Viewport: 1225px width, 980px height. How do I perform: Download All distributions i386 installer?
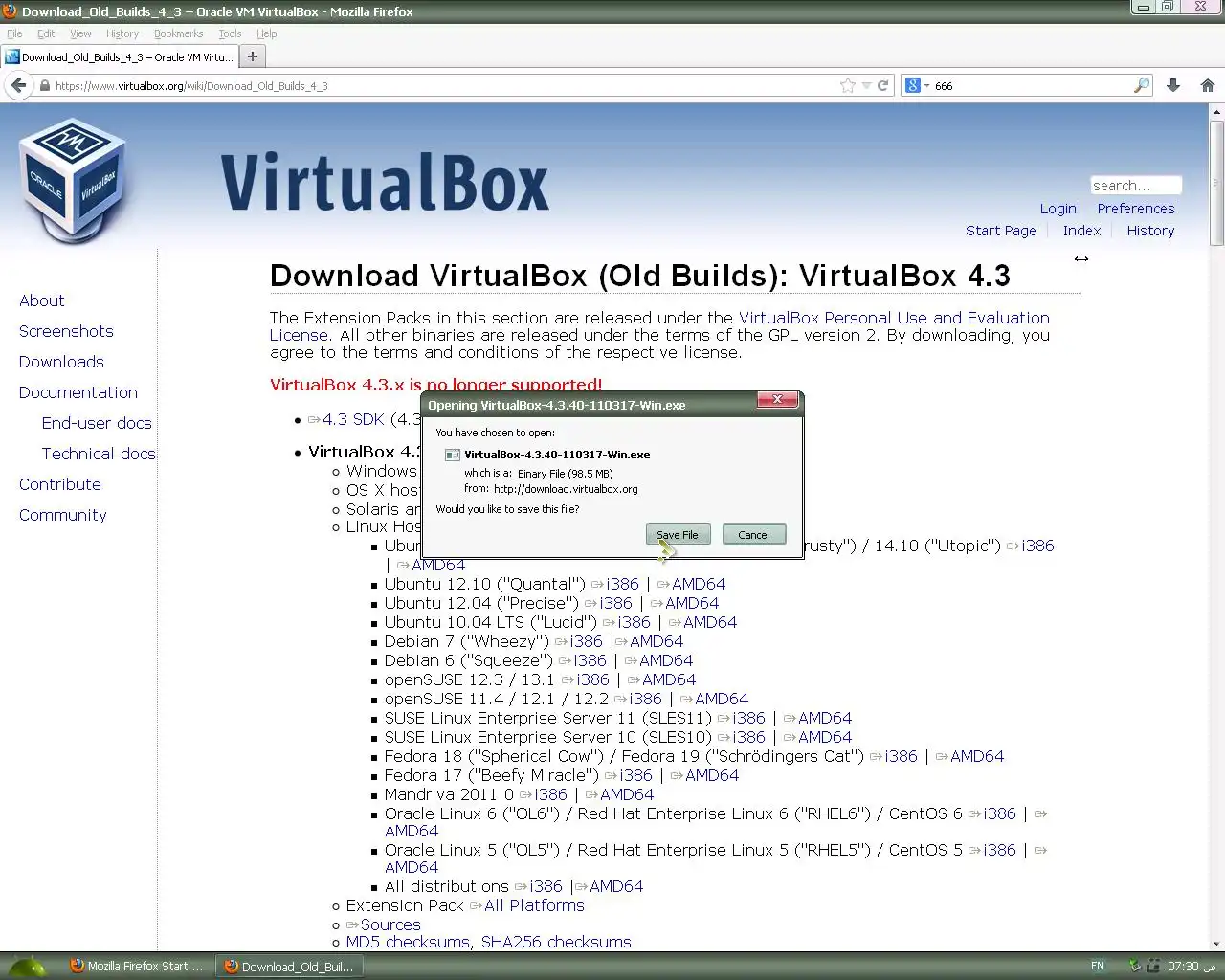(x=546, y=886)
